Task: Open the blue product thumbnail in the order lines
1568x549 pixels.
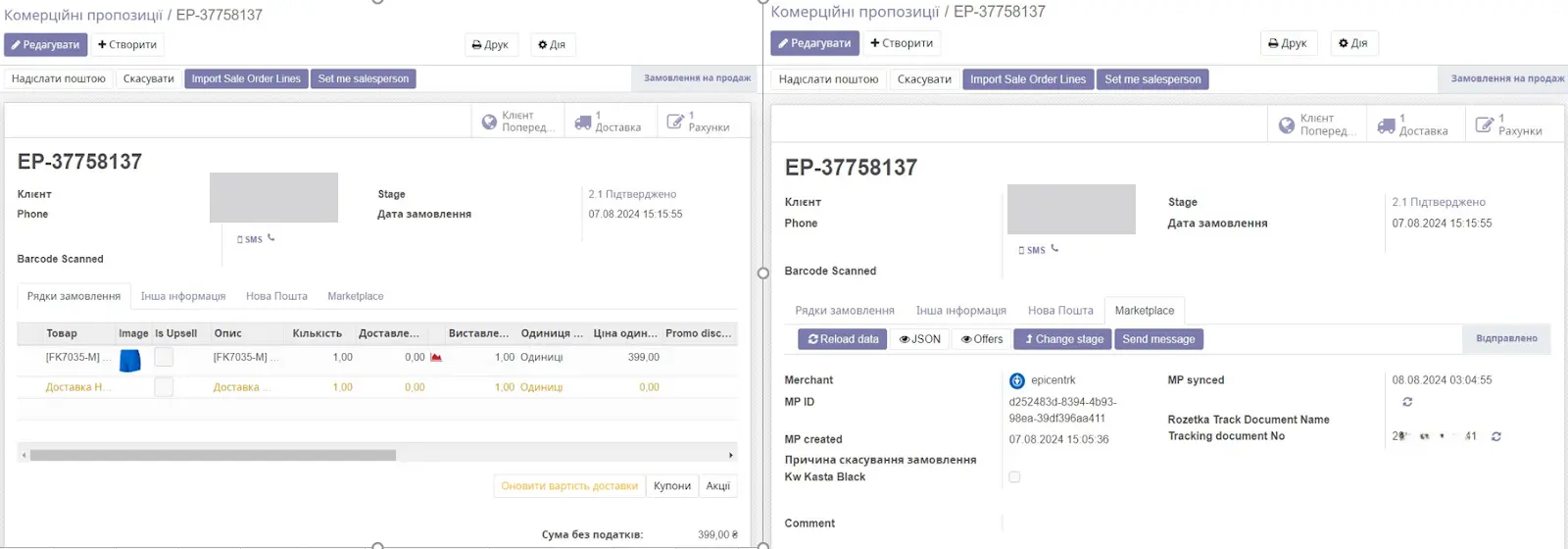Action: [129, 360]
